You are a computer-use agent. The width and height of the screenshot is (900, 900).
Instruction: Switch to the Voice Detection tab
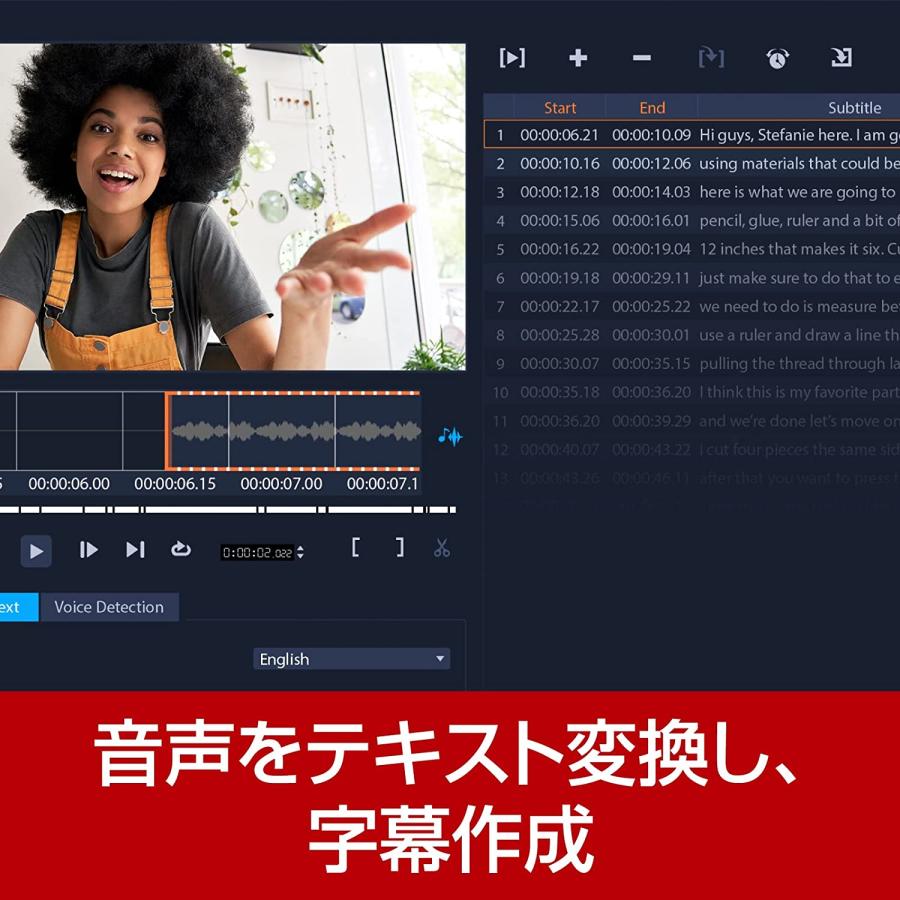click(x=109, y=607)
